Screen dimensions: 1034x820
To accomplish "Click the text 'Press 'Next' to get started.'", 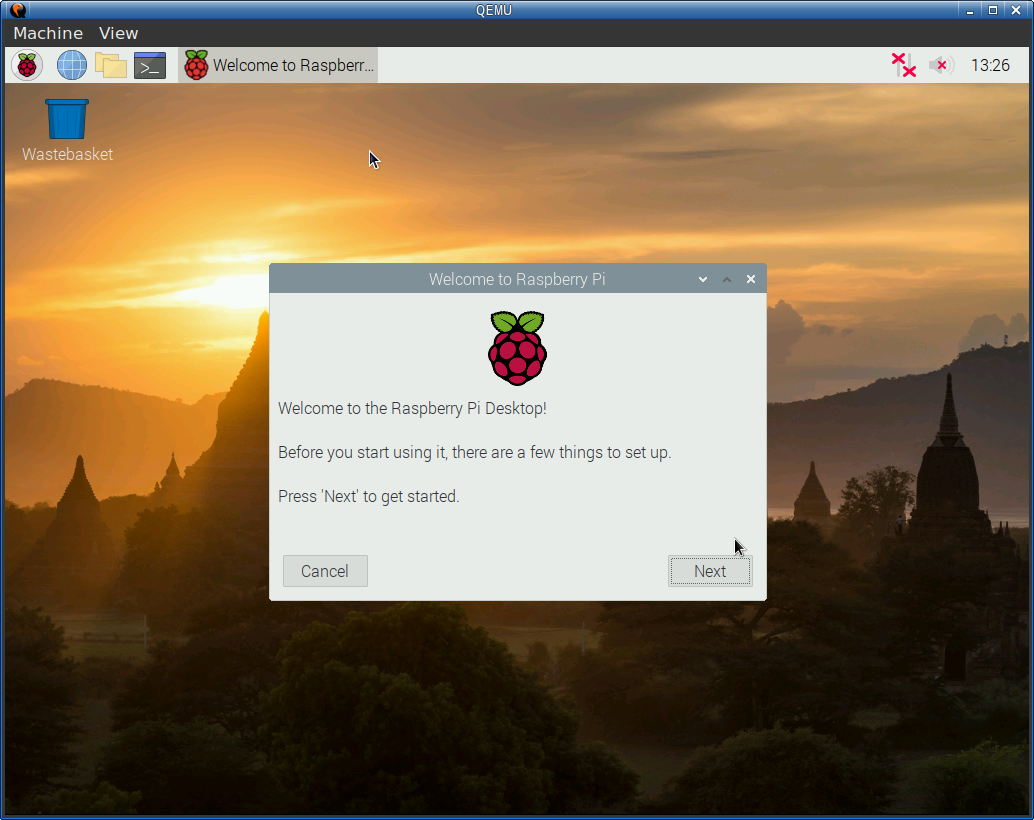I will point(369,496).
